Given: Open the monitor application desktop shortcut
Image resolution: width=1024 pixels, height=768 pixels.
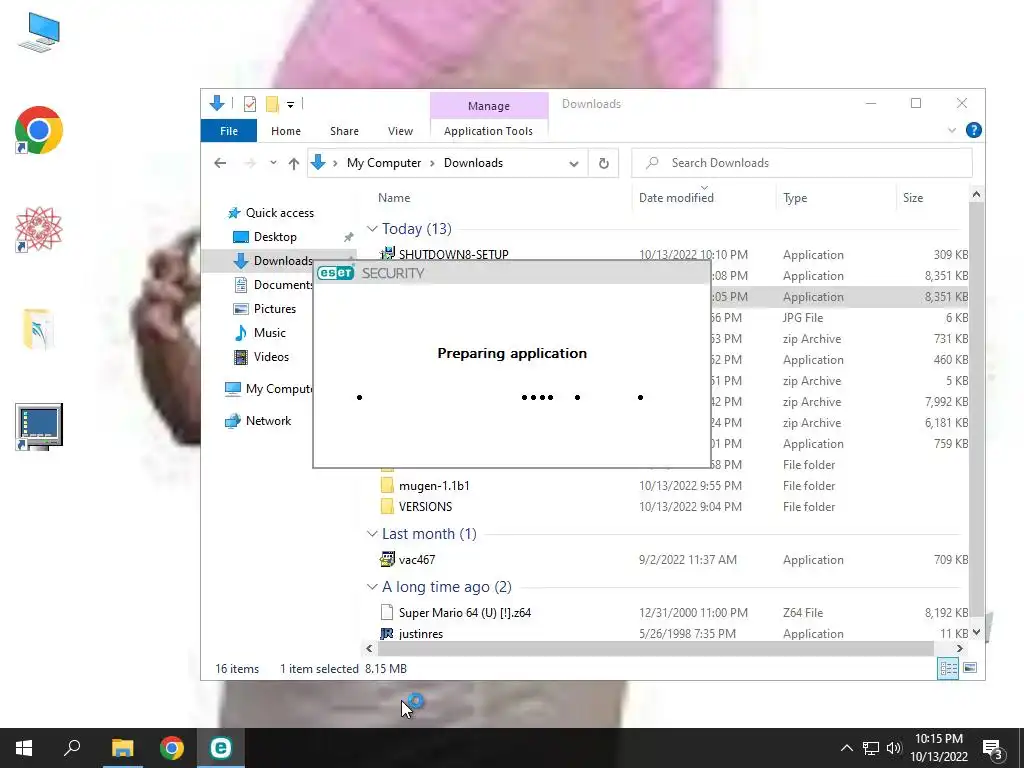Looking at the screenshot, I should point(39,426).
